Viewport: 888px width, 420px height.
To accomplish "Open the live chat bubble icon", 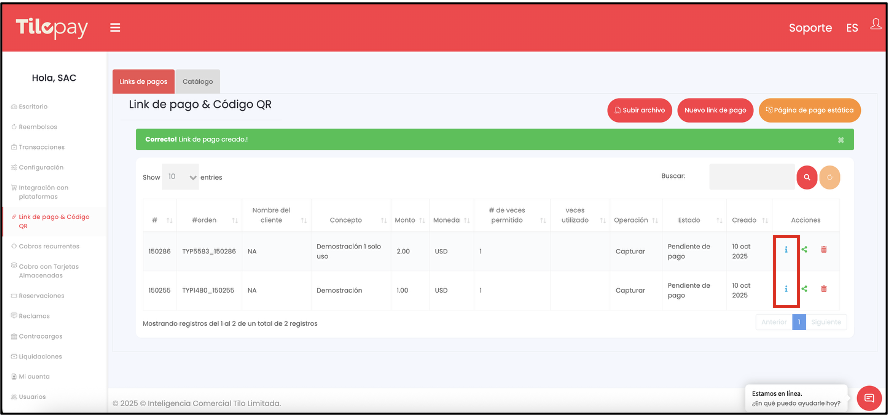I will pos(868,398).
